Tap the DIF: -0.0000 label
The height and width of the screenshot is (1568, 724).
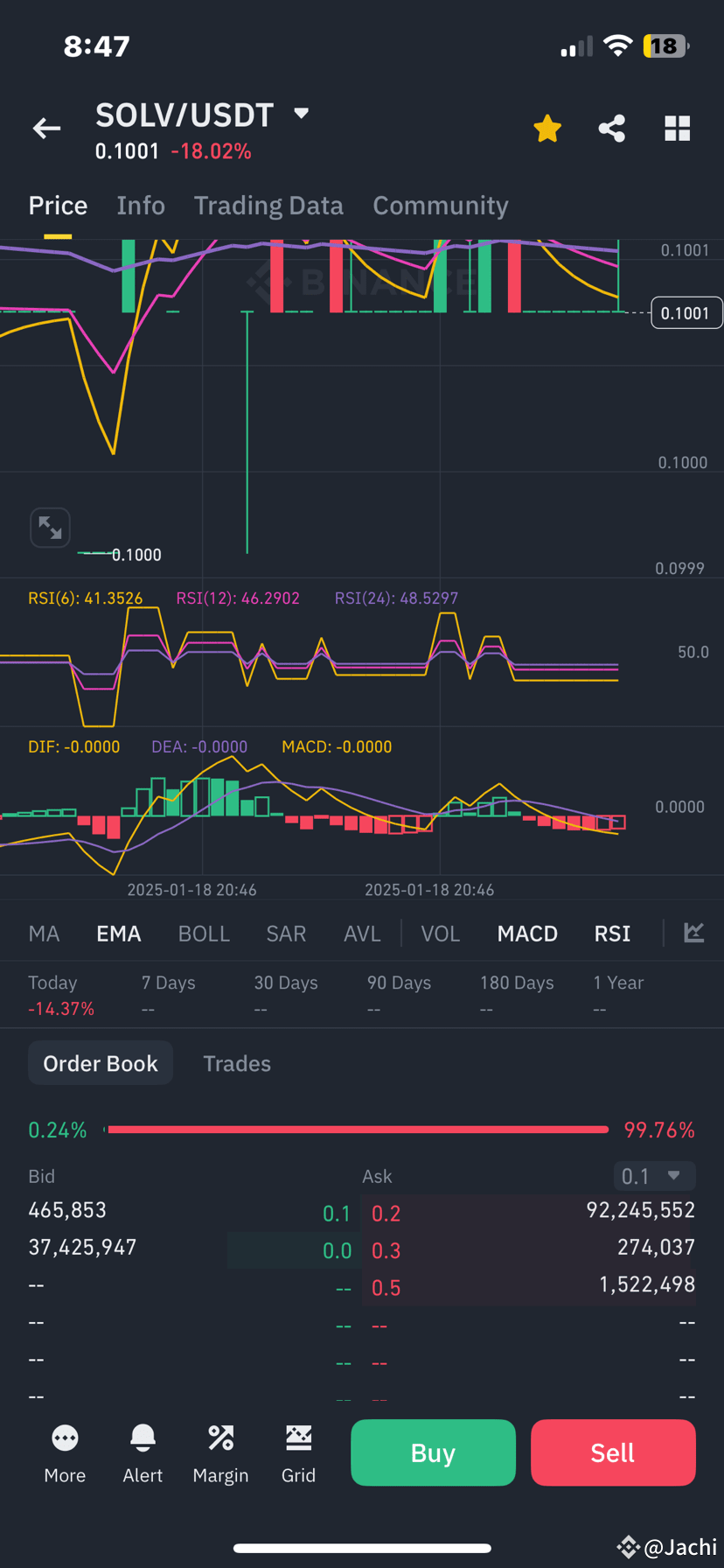(x=73, y=747)
